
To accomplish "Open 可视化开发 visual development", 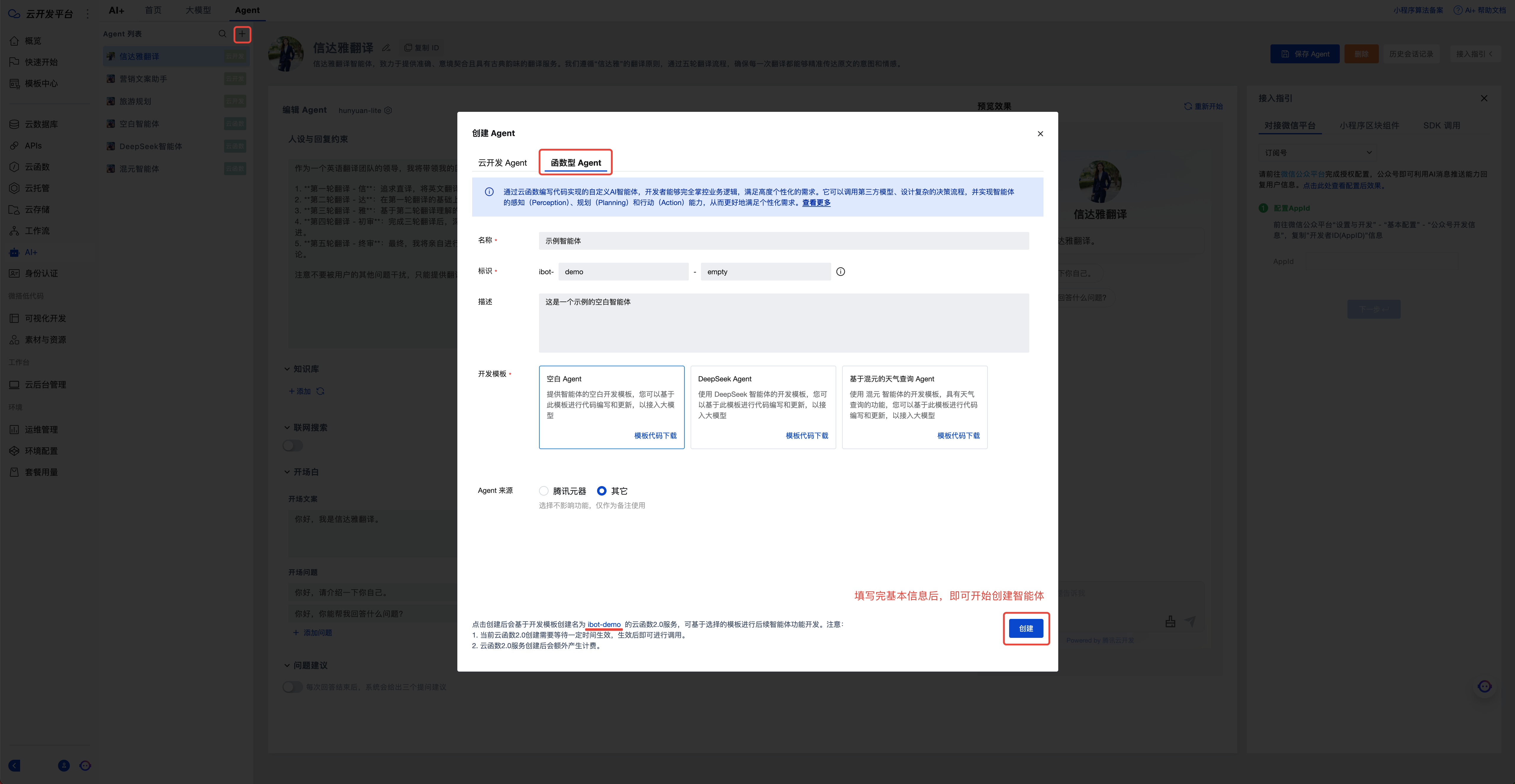I will 38,318.
